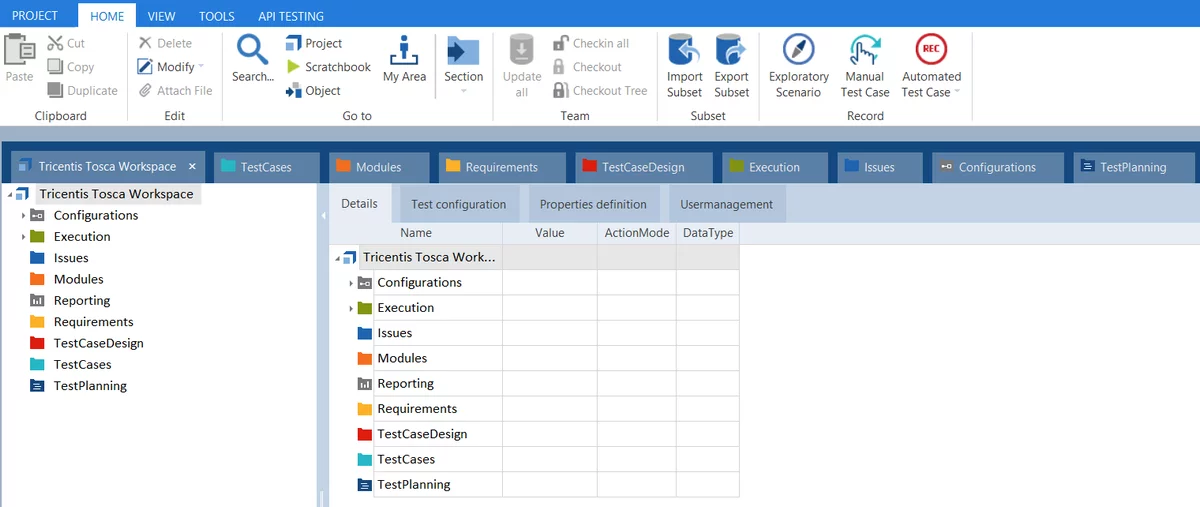Click the Checkin all lock icon

pyautogui.click(x=561, y=43)
